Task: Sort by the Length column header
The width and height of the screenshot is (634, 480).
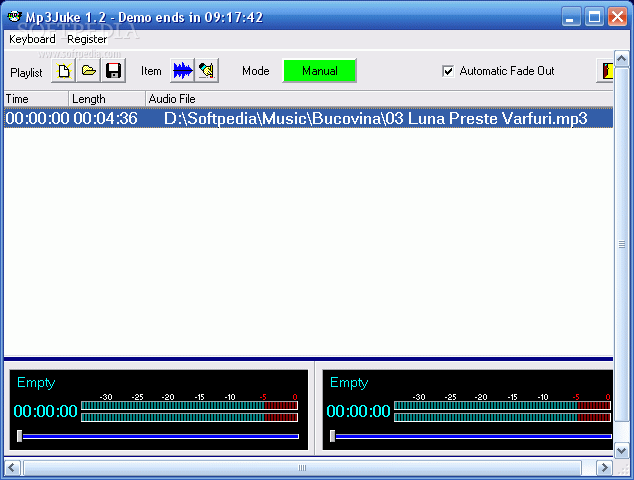Action: click(x=107, y=99)
